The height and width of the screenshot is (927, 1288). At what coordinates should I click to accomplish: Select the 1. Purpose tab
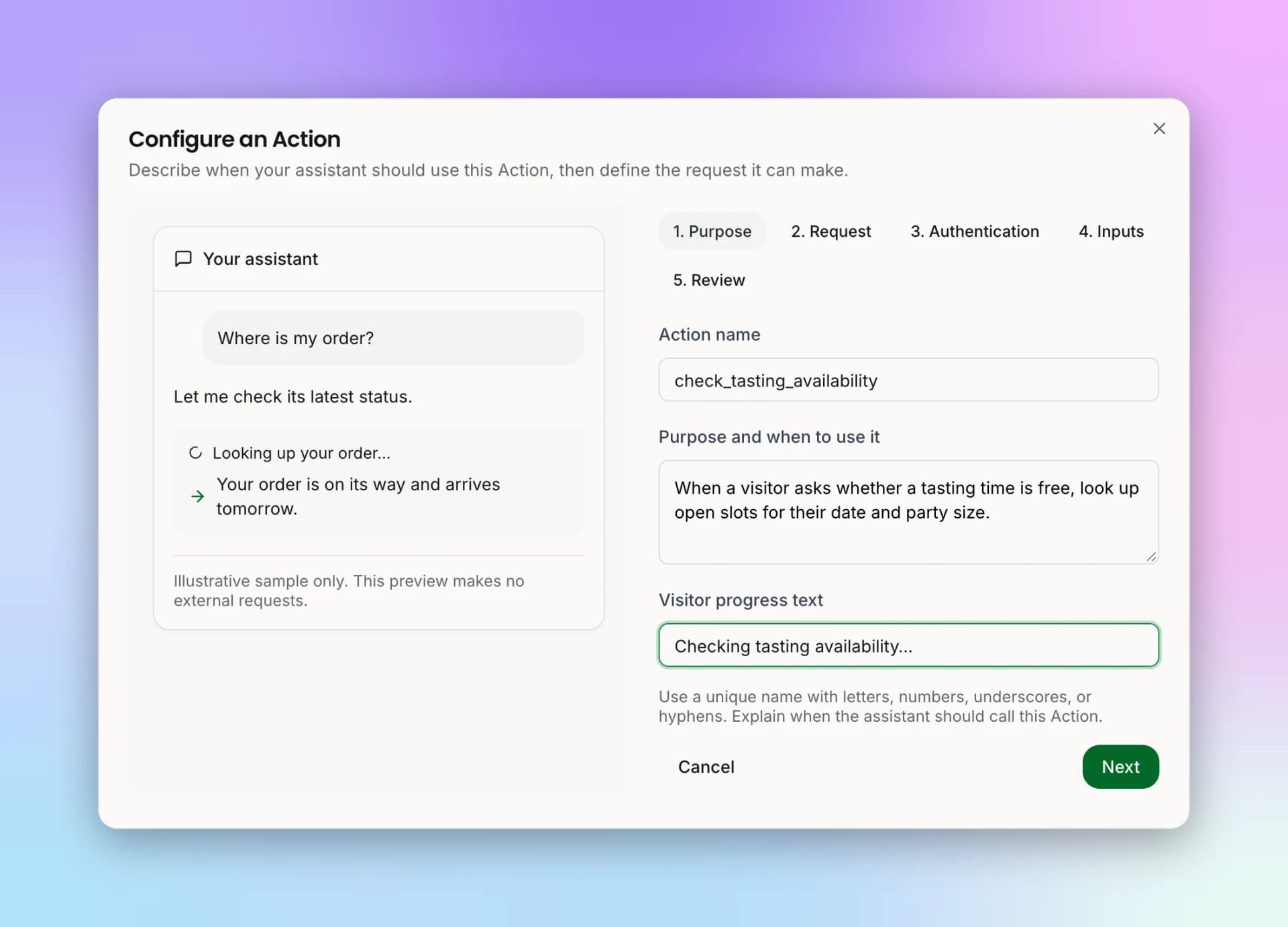[712, 231]
